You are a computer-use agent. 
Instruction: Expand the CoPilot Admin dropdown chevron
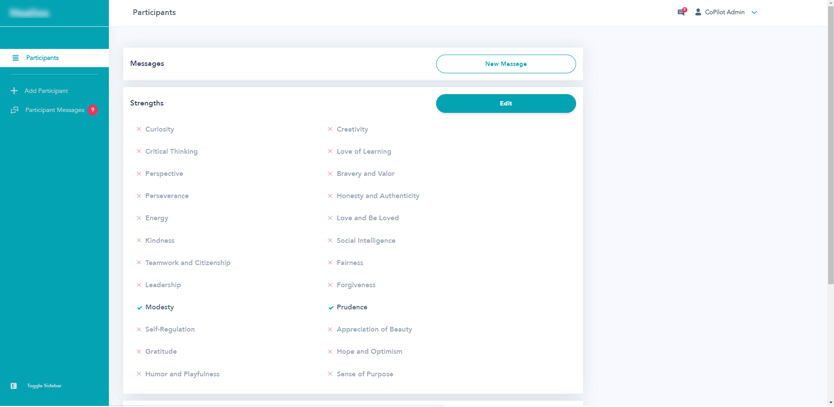754,13
